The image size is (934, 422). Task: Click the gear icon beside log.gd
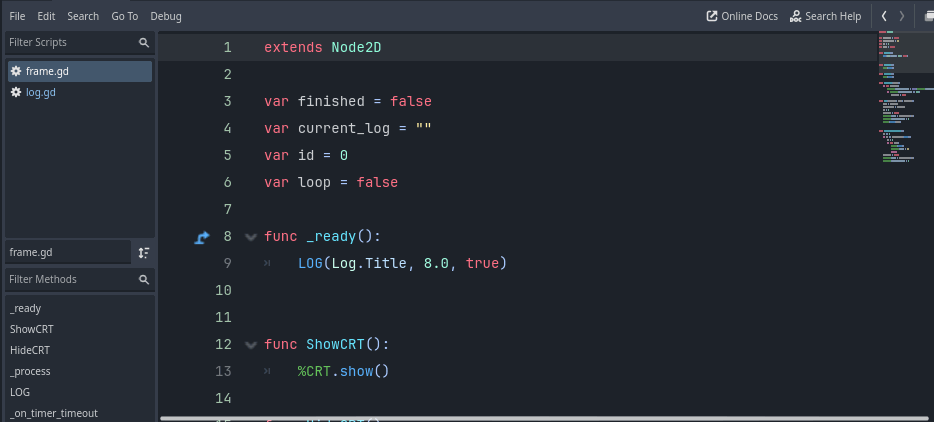(16, 92)
